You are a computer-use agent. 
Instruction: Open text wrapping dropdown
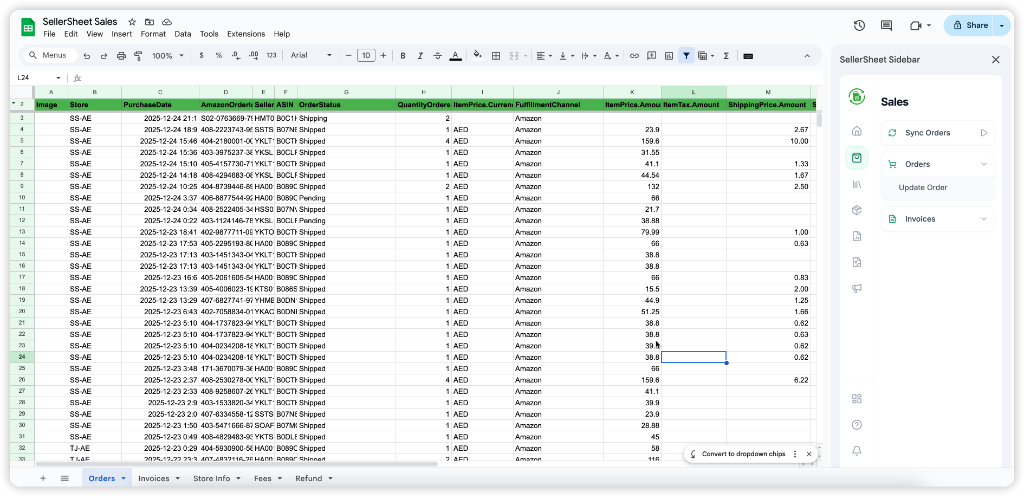588,56
